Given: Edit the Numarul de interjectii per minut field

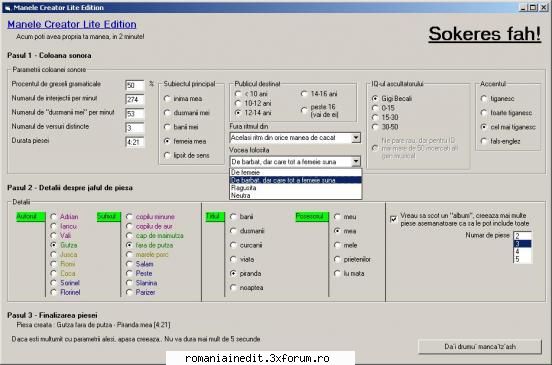Looking at the screenshot, I should coord(135,99).
